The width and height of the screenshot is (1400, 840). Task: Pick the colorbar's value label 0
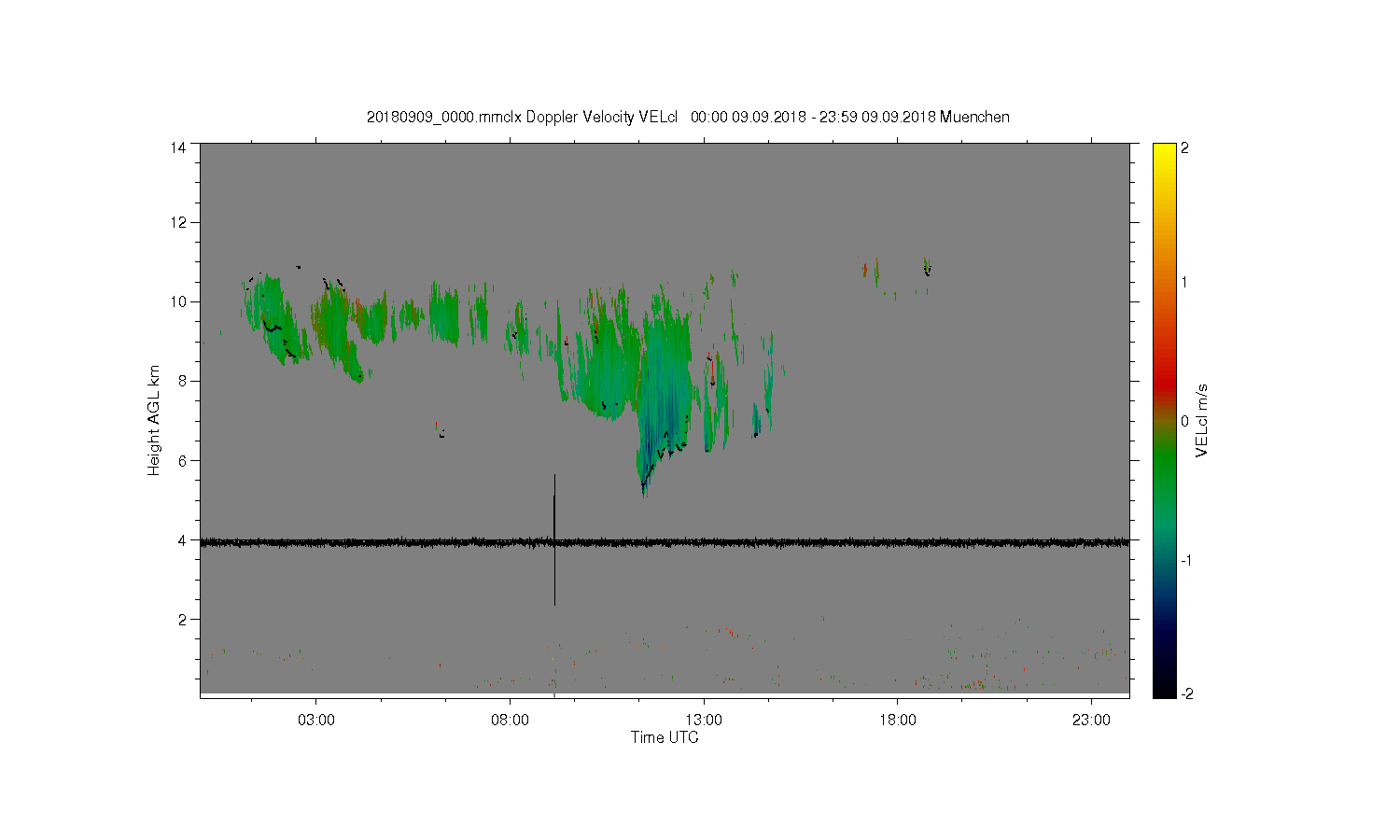1185,421
